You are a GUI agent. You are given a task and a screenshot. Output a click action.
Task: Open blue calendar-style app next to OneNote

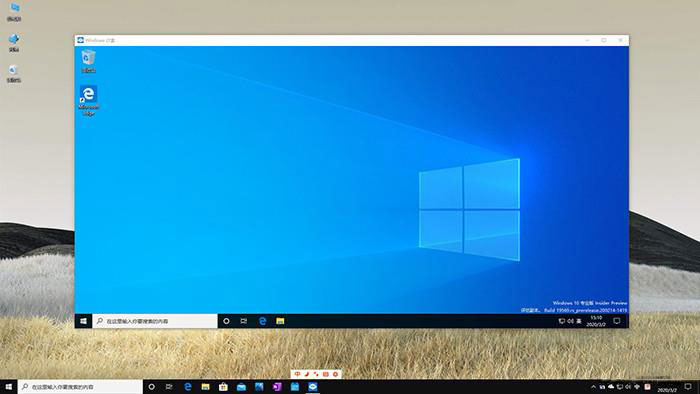point(295,387)
